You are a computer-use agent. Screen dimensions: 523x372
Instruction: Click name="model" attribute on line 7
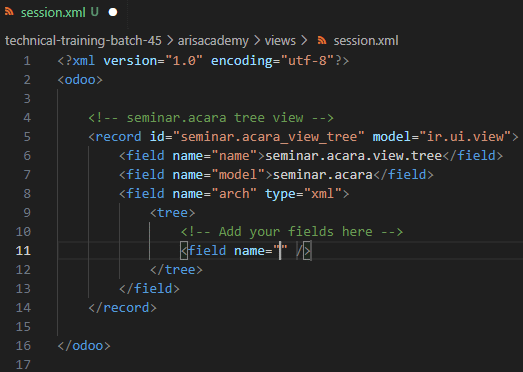[219, 175]
